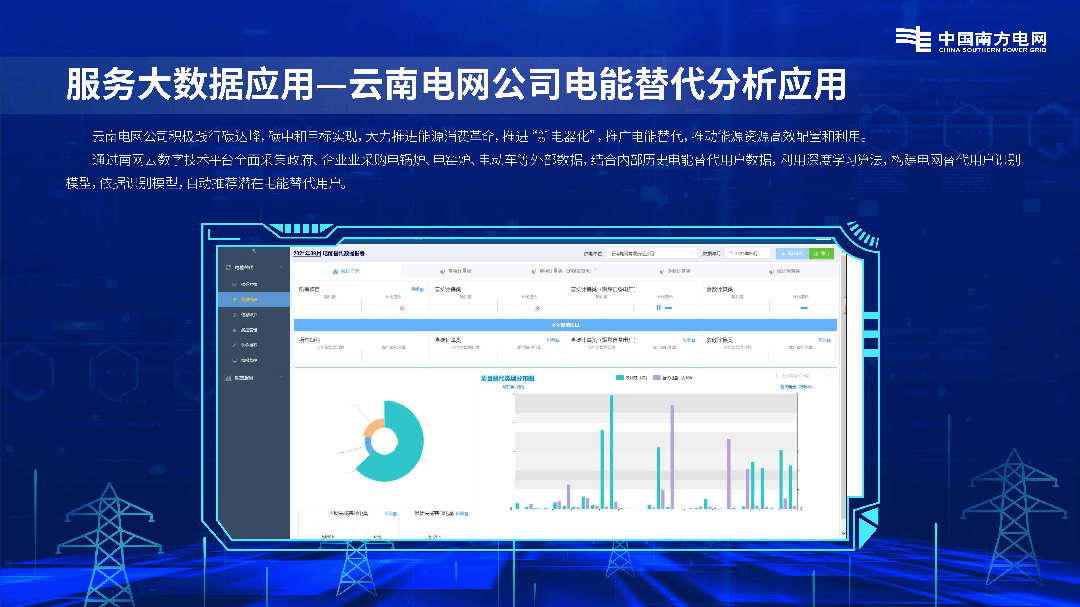Click the line chart icon of the first sidebar sub-item
Screen dimensions: 1080x607
(x=235, y=284)
